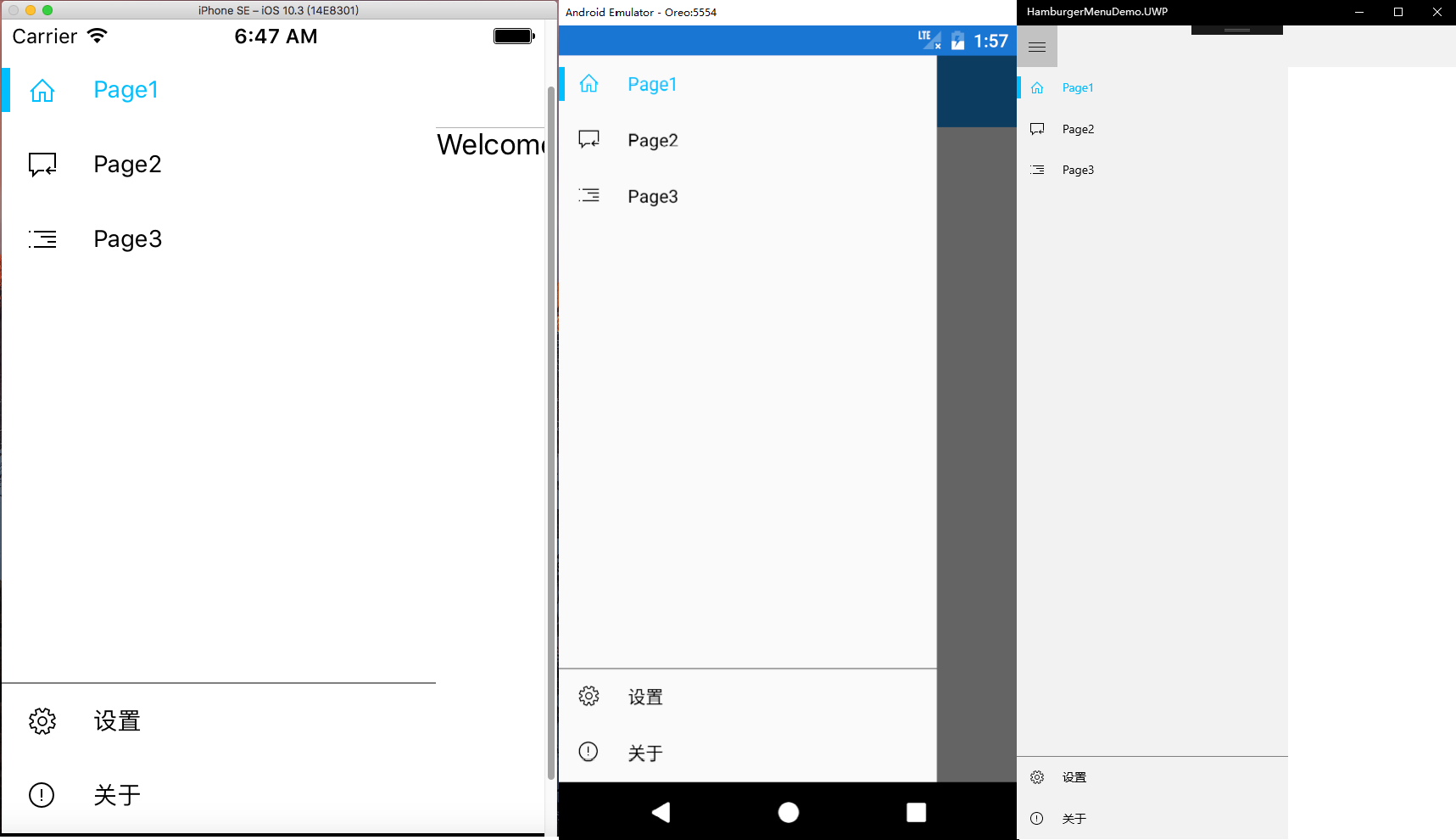Click Page3 list icon in iOS simulator

[42, 239]
